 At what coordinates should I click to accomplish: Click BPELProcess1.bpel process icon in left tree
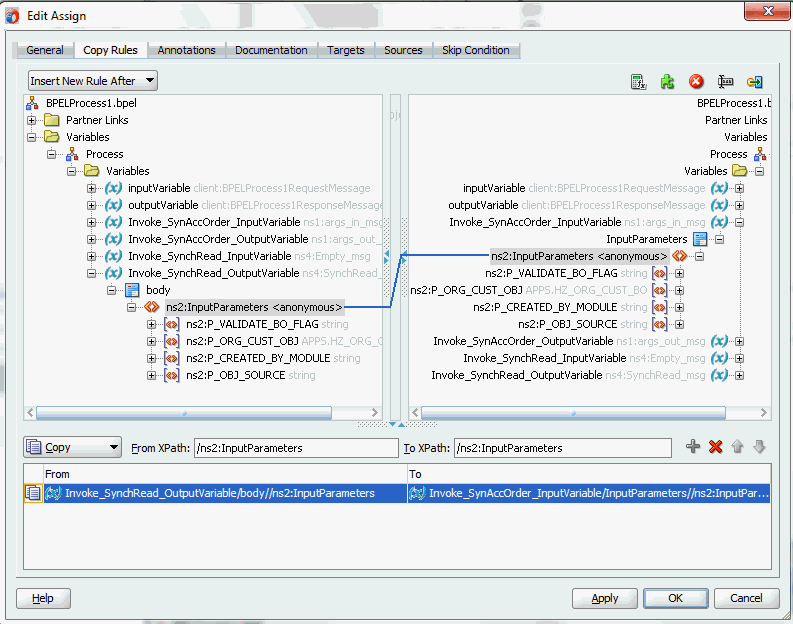32,103
